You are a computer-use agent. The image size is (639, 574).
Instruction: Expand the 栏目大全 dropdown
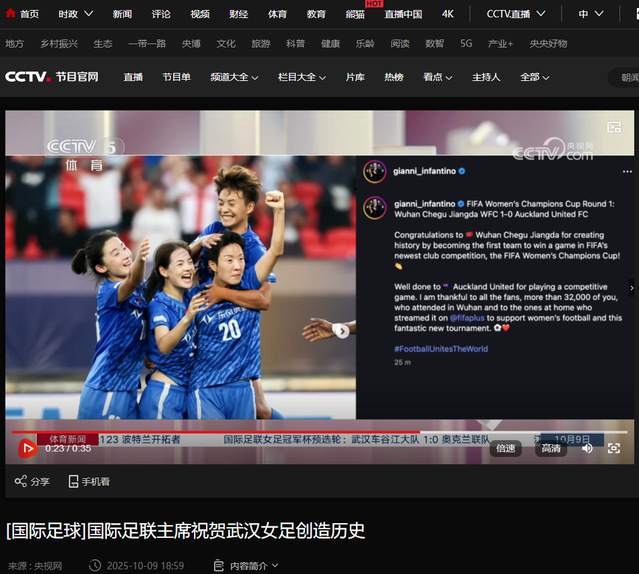click(302, 77)
